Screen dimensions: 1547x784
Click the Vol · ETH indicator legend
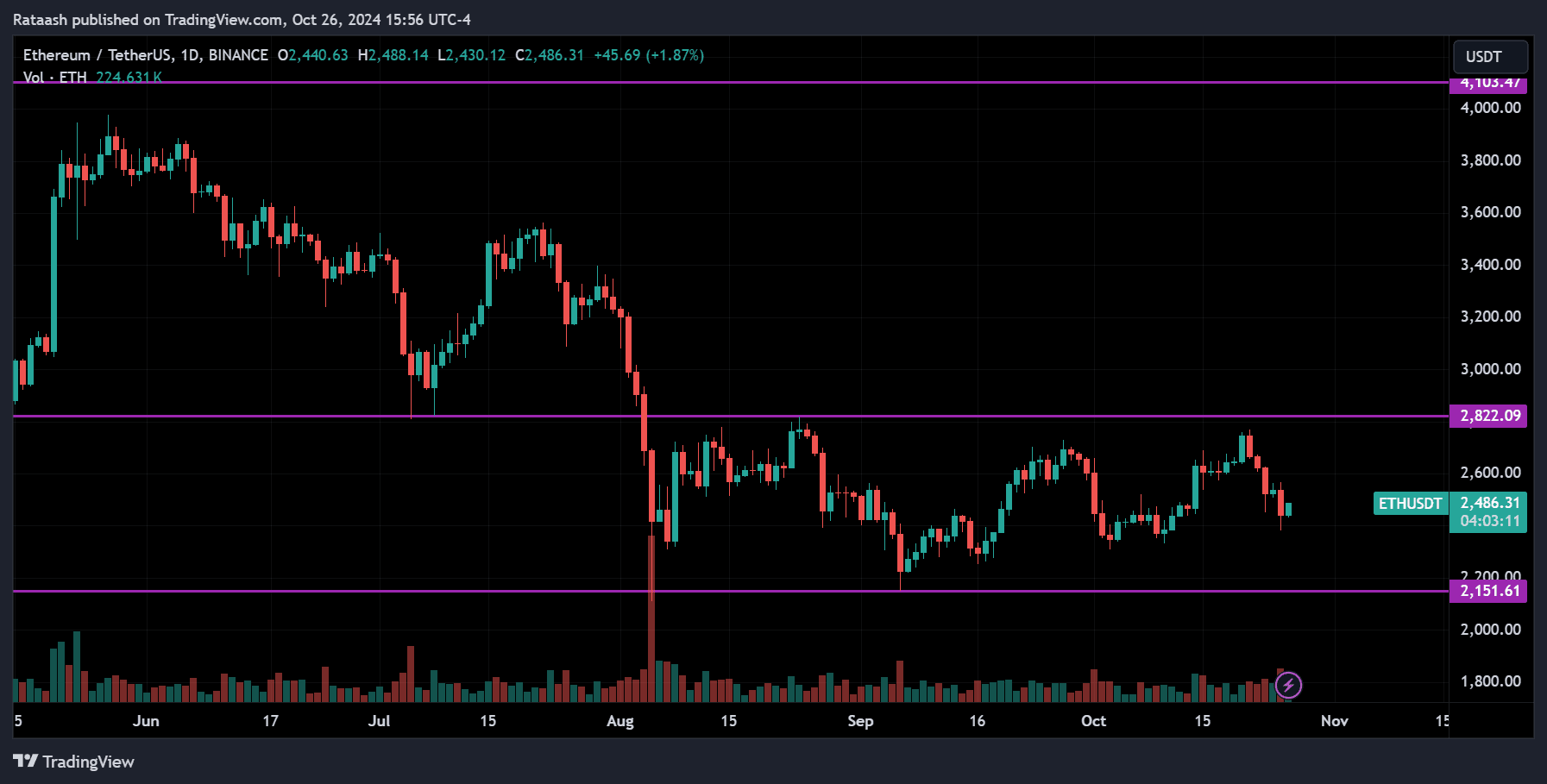tap(54, 77)
